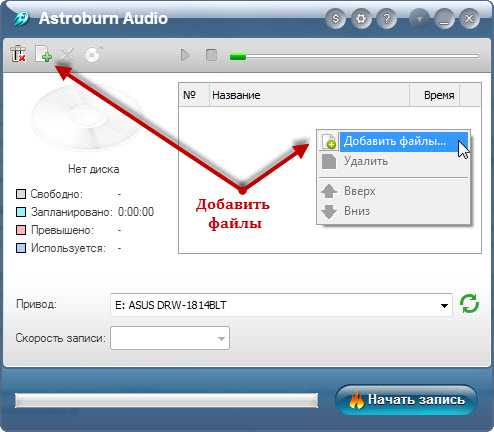This screenshot has width=494, height=432.
Task: Click the delete track X icon
Action: pos(68,54)
